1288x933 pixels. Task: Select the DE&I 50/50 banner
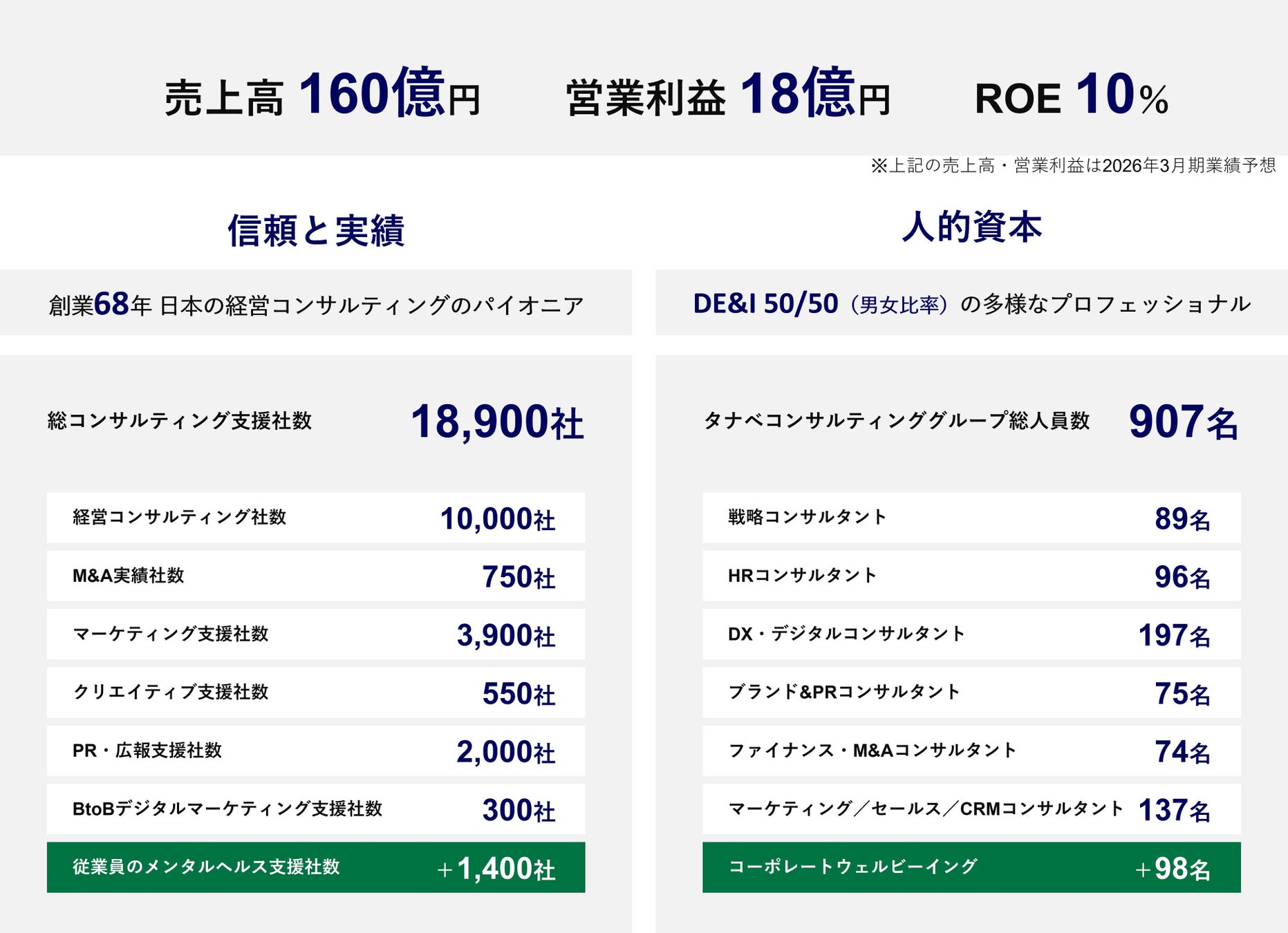click(x=971, y=304)
